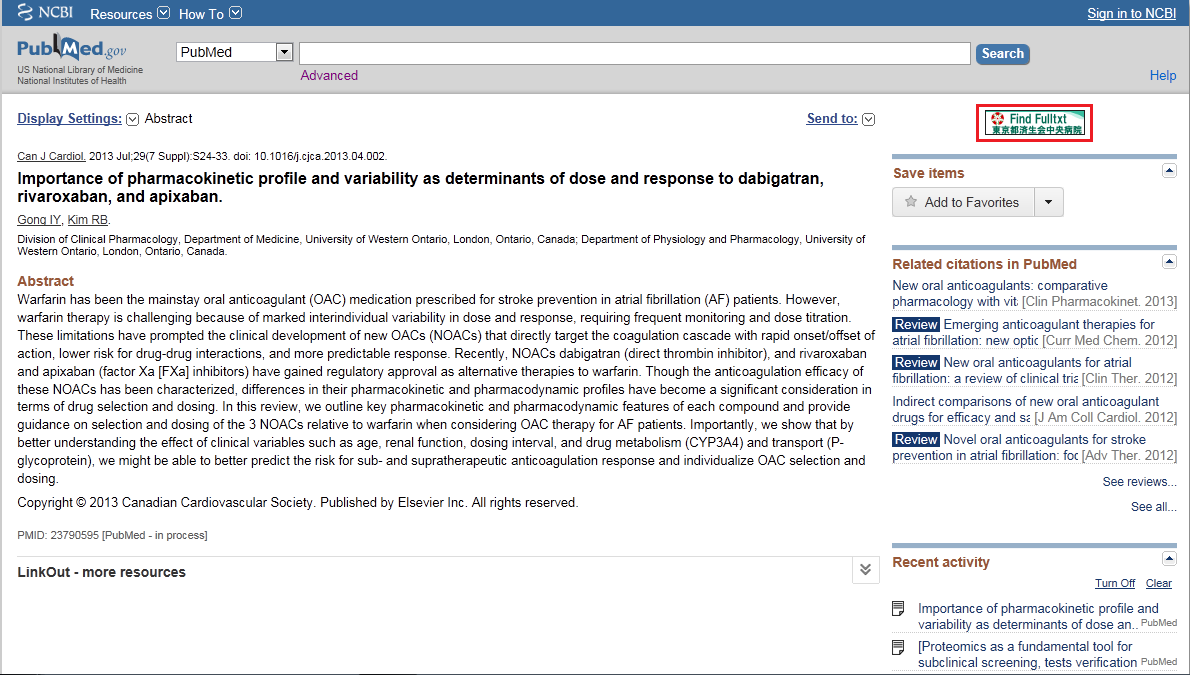The height and width of the screenshot is (675, 1190).
Task: Open citation Indirect comparisons of new oral anticoagulant drugs
Action: [x=1025, y=409]
